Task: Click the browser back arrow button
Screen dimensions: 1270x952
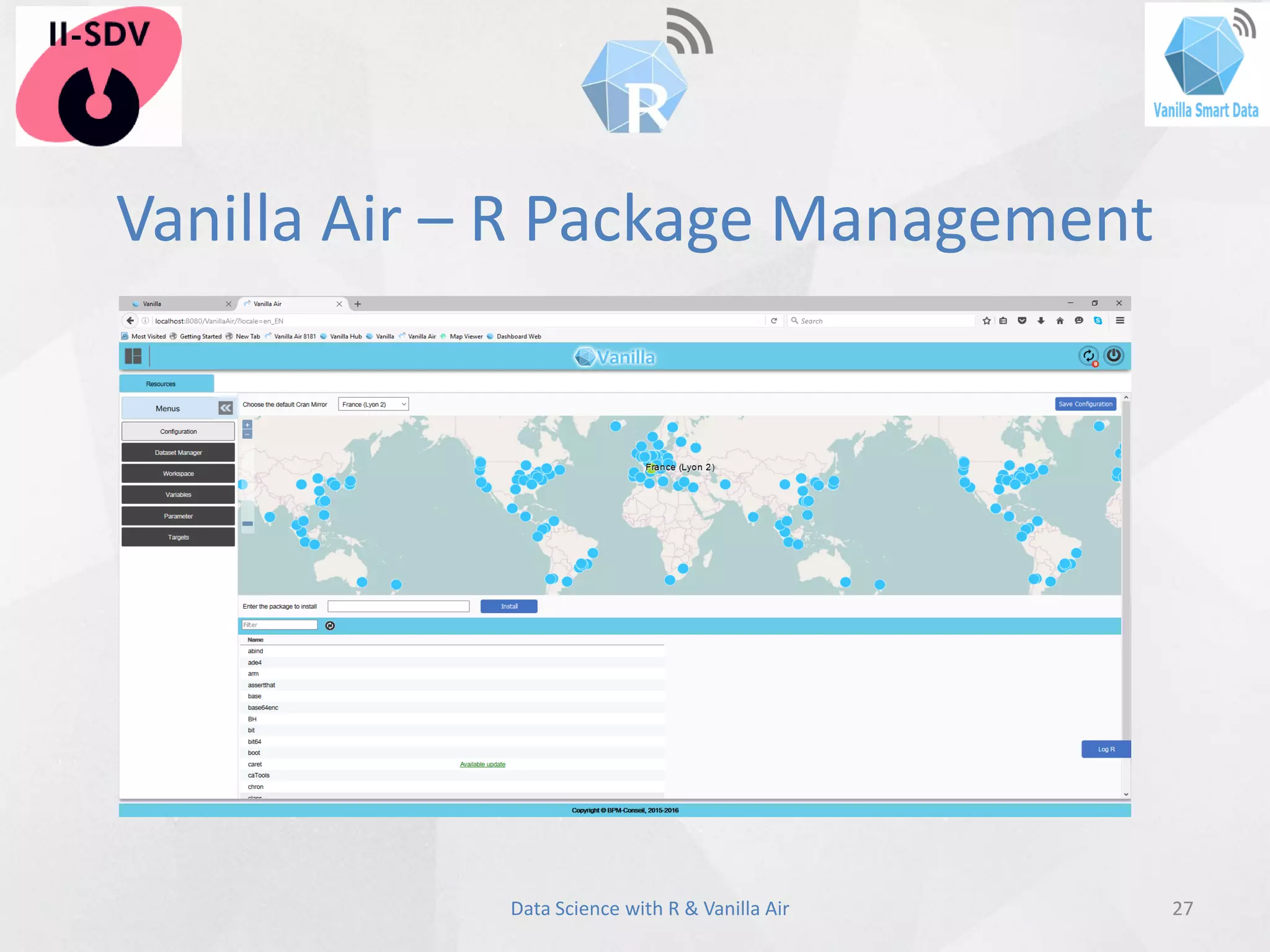Action: click(130, 320)
